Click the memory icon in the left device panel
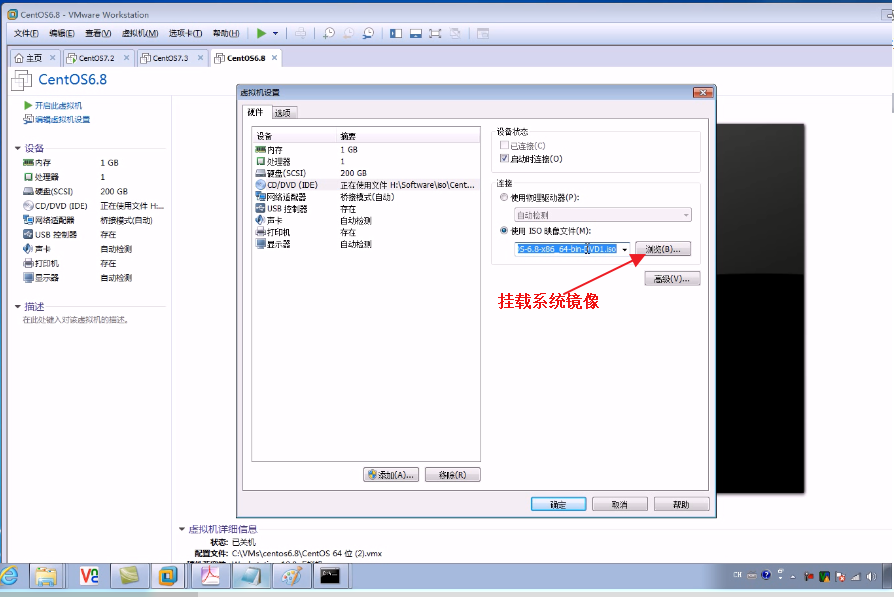The height and width of the screenshot is (597, 894). point(28,163)
